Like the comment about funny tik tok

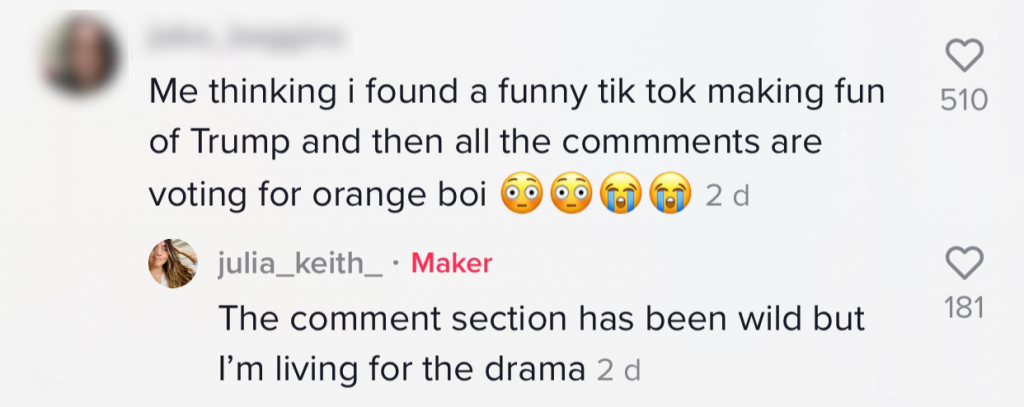click(964, 57)
